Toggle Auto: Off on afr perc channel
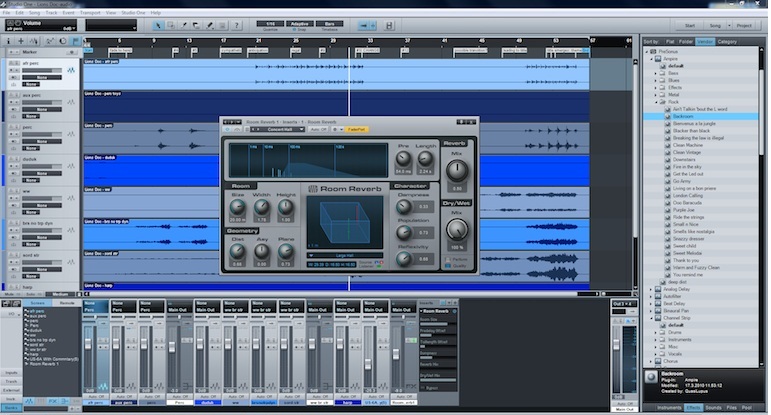This screenshot has width=771, height=415. point(96,396)
